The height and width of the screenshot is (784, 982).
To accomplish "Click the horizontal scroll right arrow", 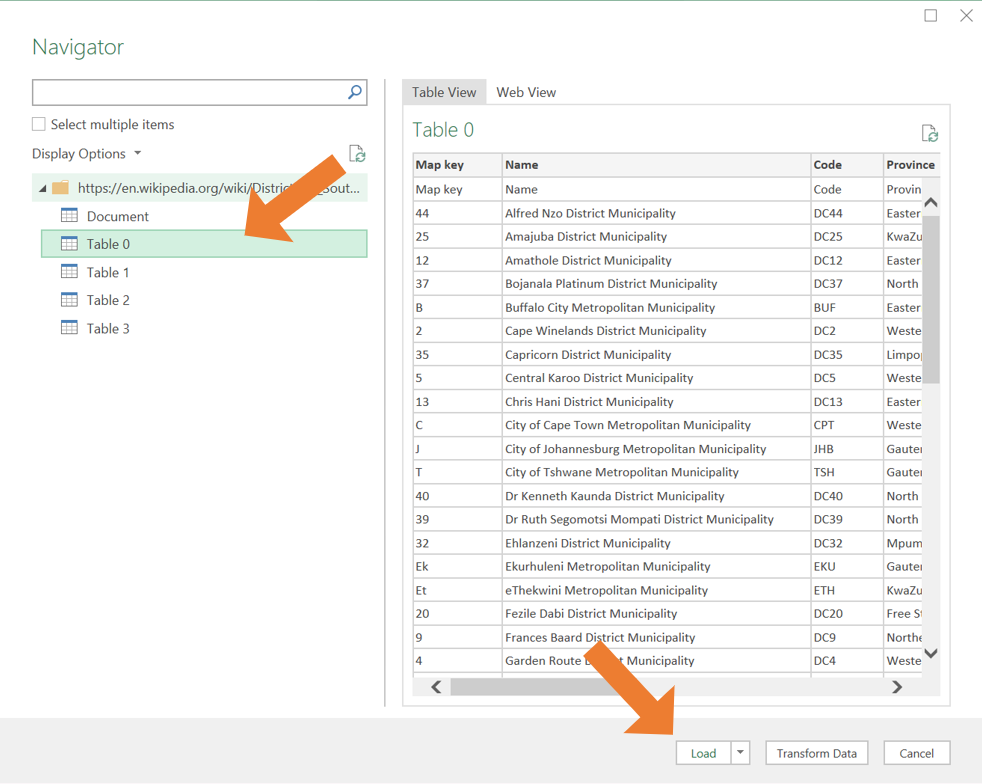I will pos(897,687).
